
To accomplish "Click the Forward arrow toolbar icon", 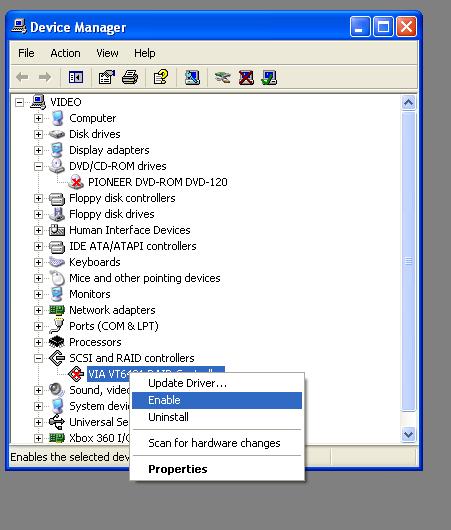I will 45,77.
